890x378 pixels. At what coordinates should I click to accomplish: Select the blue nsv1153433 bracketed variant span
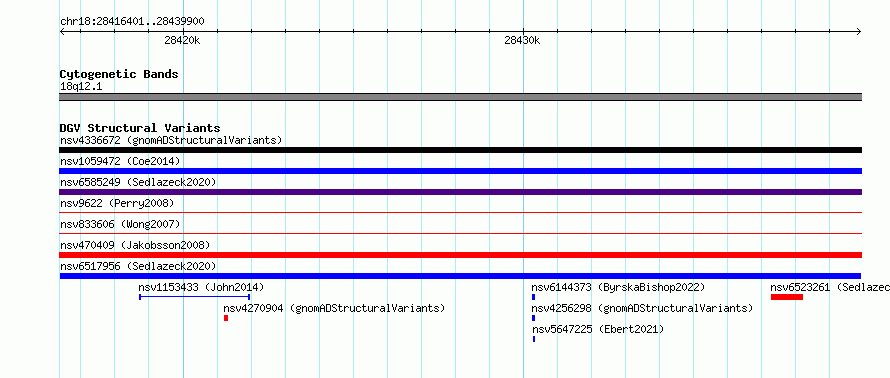point(195,297)
